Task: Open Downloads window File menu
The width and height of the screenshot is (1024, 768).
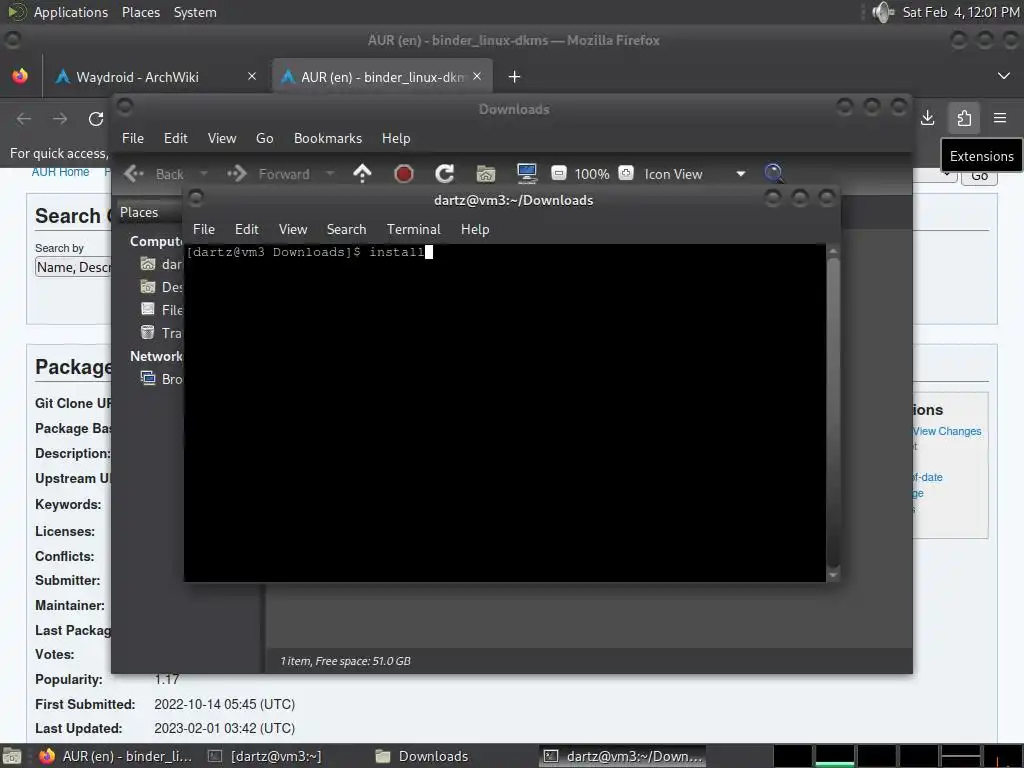Action: [x=133, y=138]
